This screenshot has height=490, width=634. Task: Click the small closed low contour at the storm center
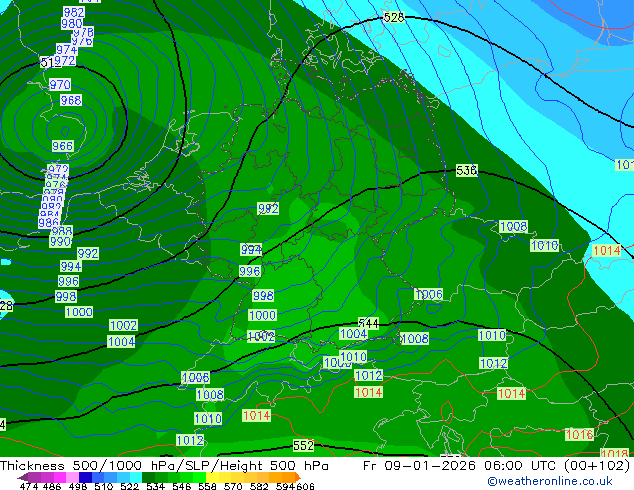coord(65,131)
